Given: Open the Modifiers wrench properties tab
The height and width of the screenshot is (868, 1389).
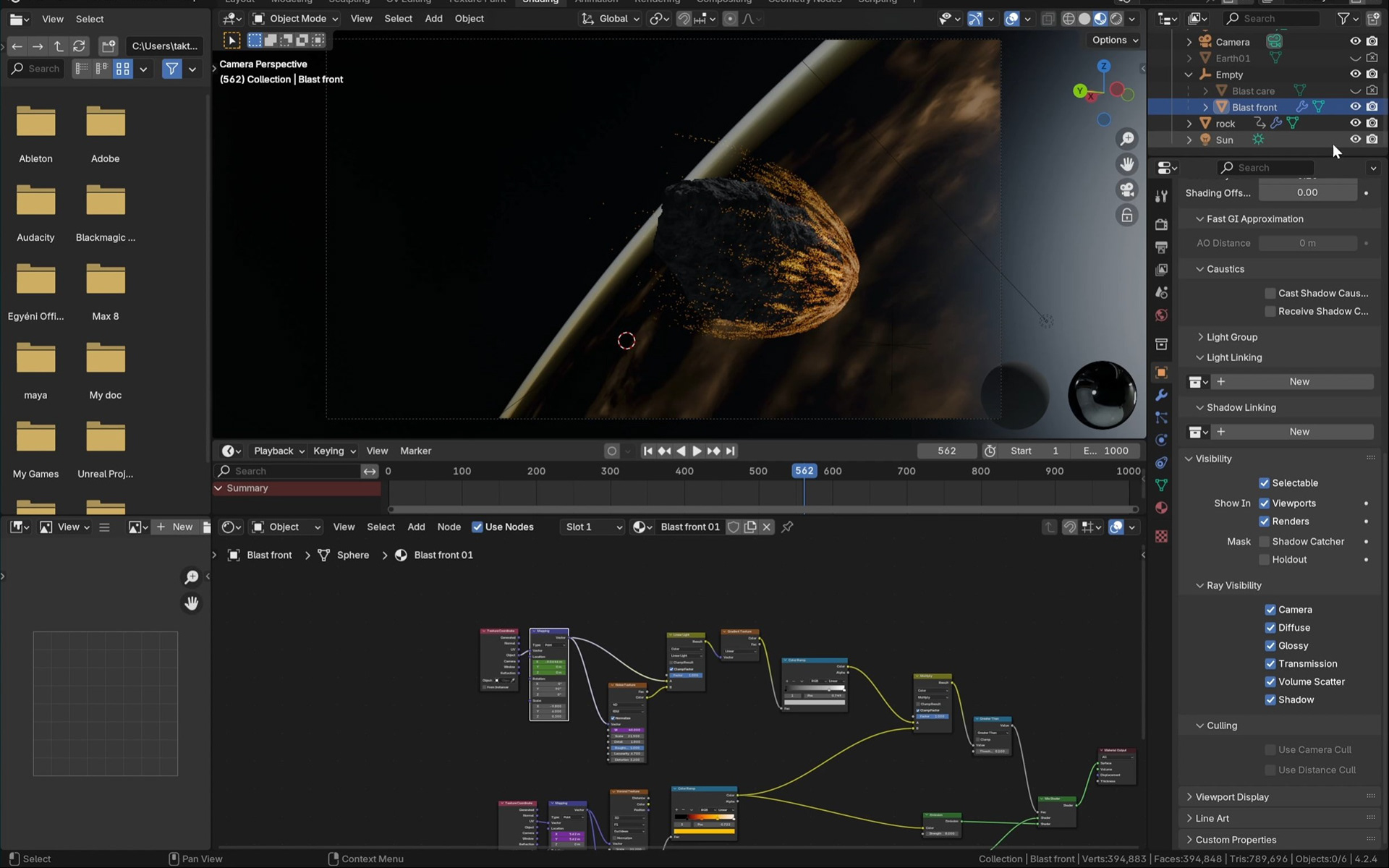Looking at the screenshot, I should click(x=1161, y=395).
